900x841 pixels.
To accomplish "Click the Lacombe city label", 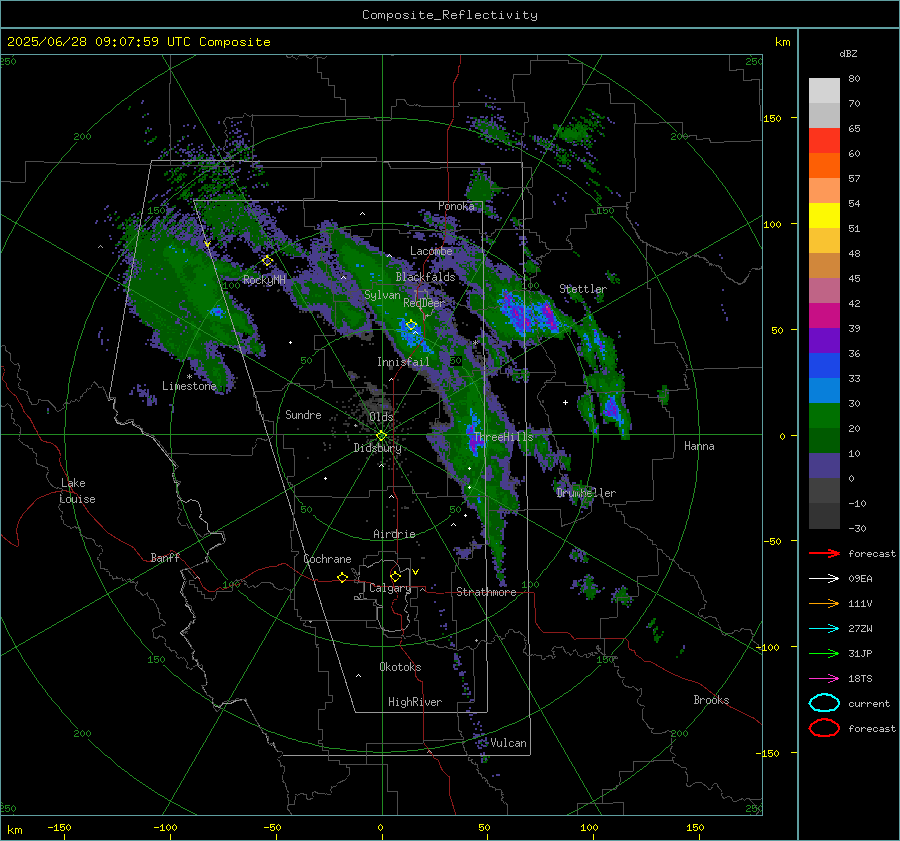I will click(431, 251).
